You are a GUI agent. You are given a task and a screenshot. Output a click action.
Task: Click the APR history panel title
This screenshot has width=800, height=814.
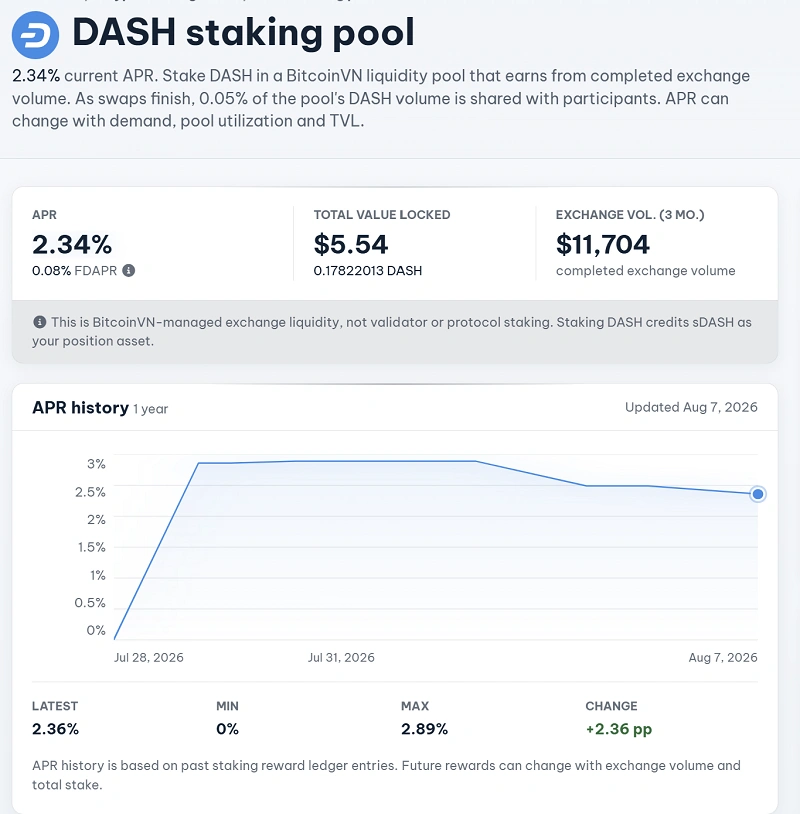coord(80,408)
